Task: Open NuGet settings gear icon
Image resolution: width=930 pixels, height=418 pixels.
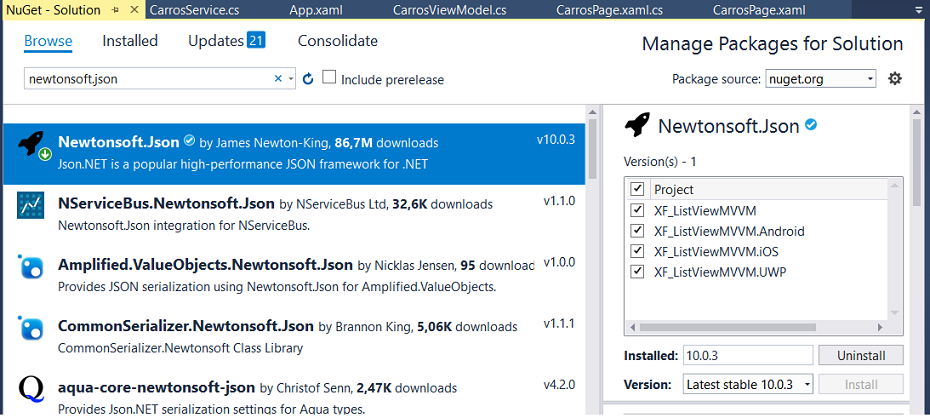Action: [x=894, y=78]
